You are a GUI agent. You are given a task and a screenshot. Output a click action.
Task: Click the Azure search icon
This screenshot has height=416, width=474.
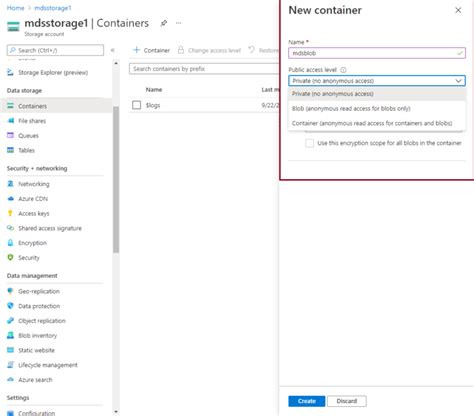coord(10,379)
